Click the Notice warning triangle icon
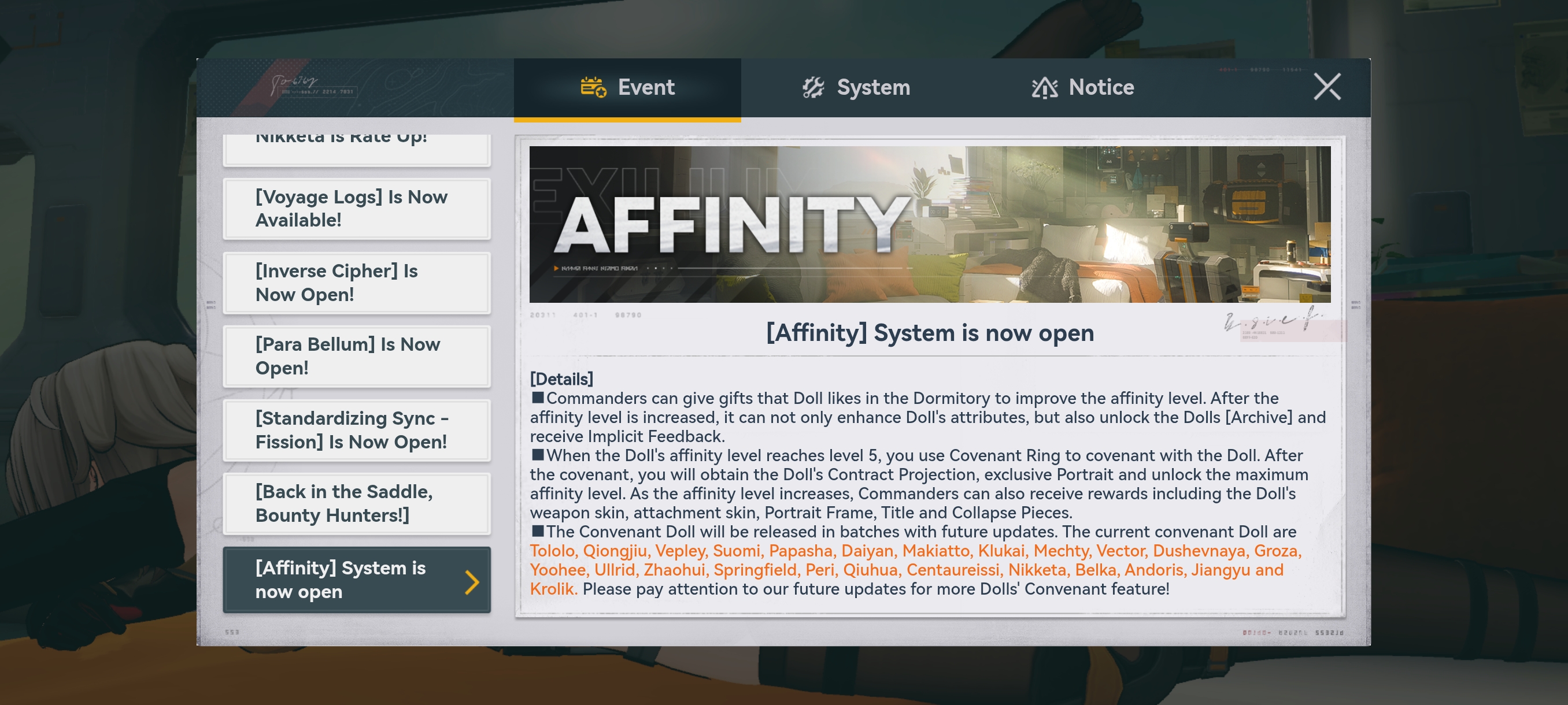 pyautogui.click(x=1045, y=88)
